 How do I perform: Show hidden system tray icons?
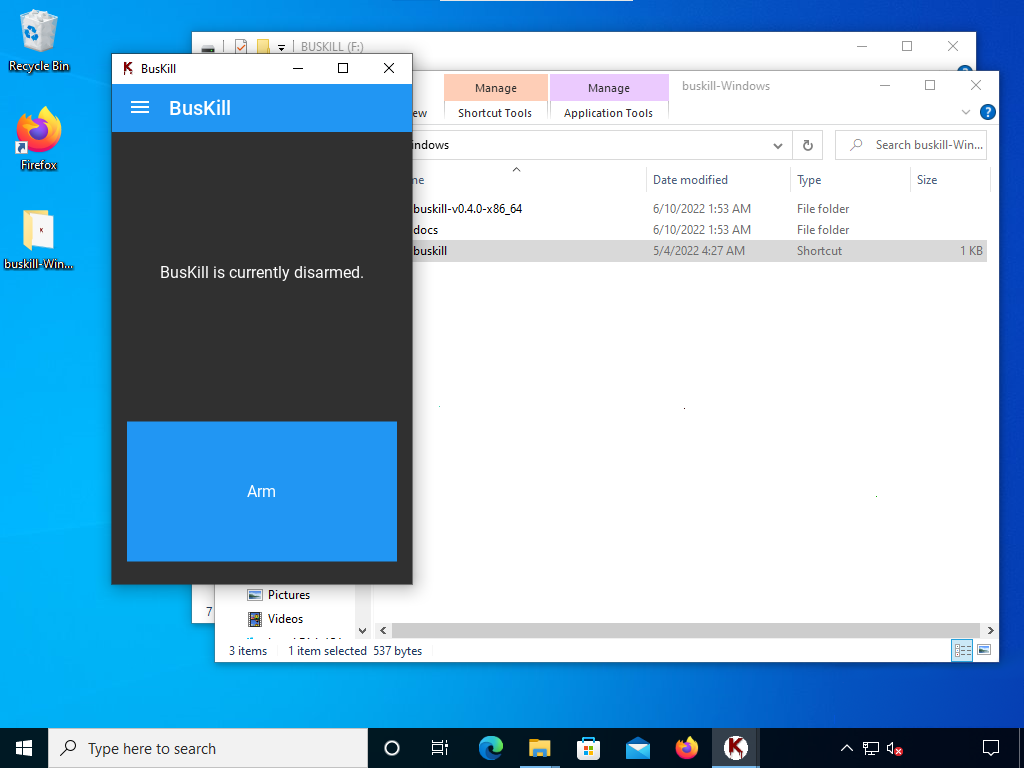tap(846, 748)
